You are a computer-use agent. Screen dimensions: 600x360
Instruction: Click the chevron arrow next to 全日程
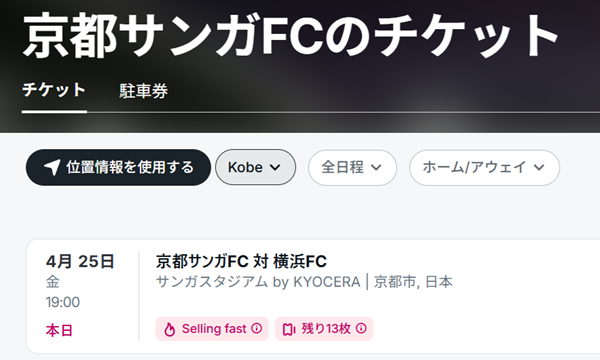[x=376, y=168]
